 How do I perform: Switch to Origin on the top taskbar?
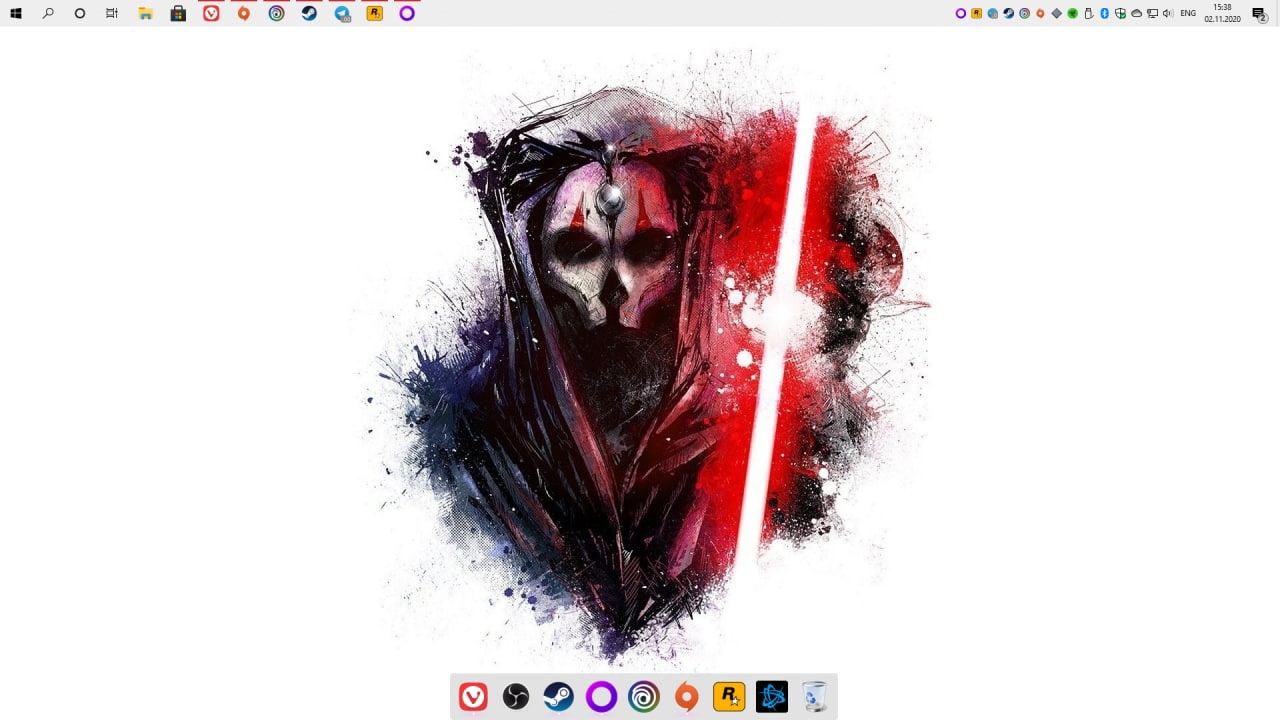[244, 14]
